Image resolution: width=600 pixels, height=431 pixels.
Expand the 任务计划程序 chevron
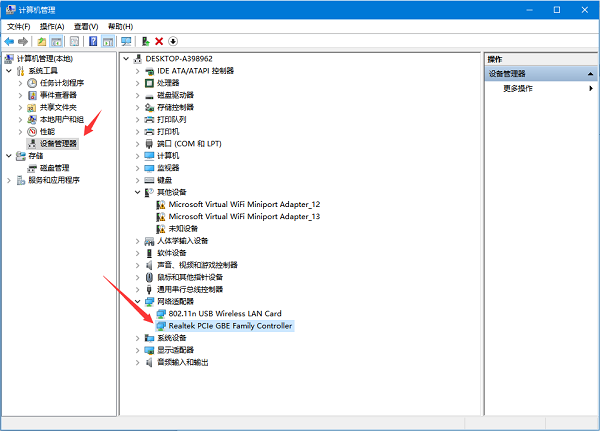click(21, 83)
